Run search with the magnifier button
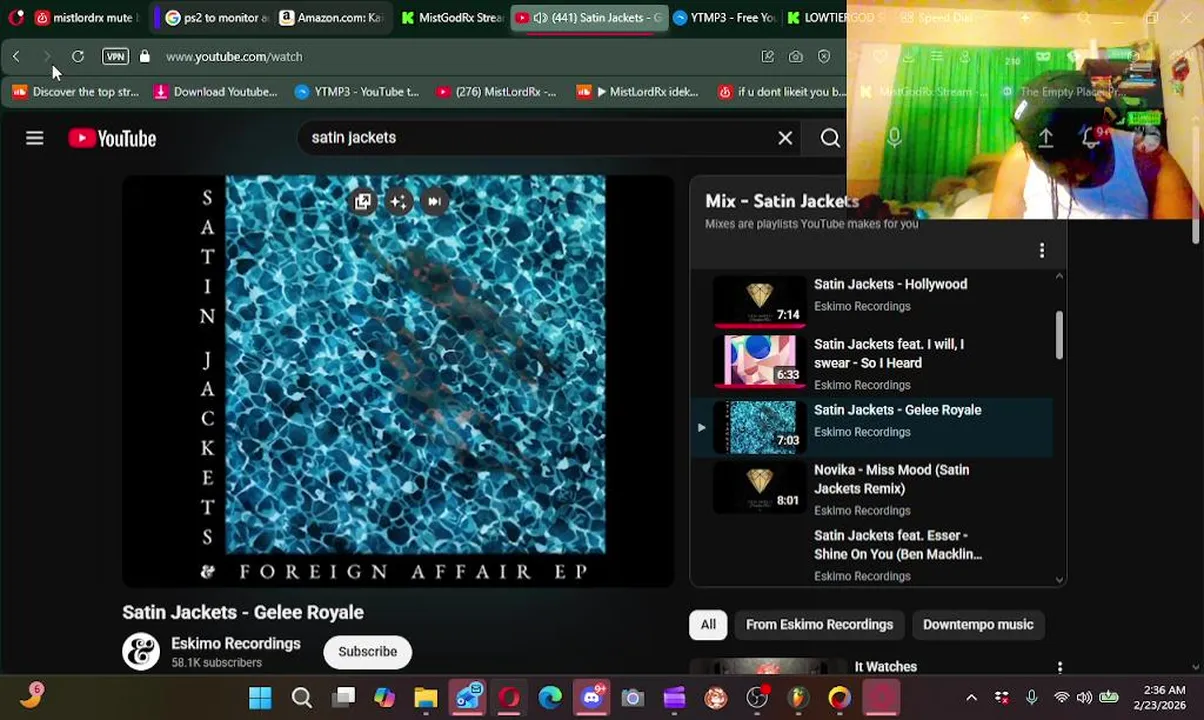Image resolution: width=1204 pixels, height=720 pixels. [830, 138]
